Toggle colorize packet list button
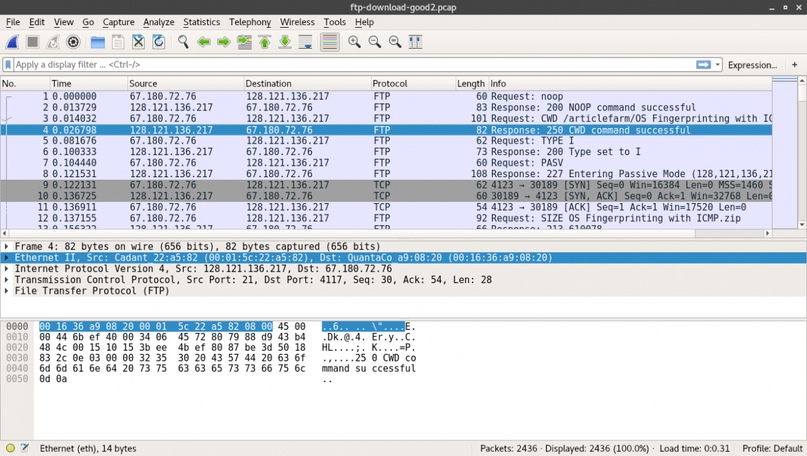Image resolution: width=807 pixels, height=456 pixels. [x=329, y=42]
